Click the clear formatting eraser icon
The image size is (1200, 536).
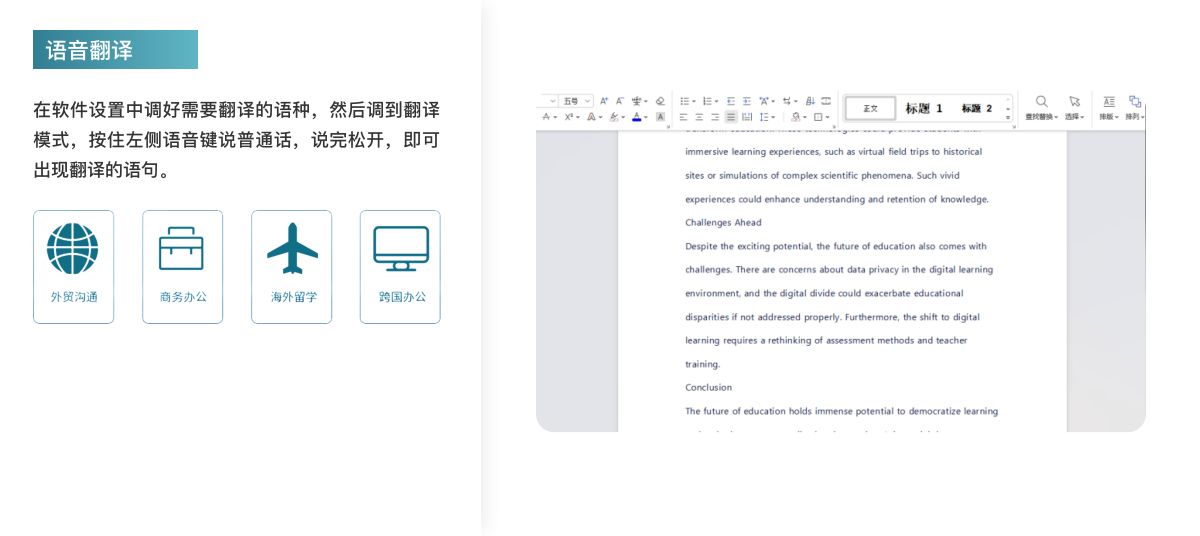660,101
